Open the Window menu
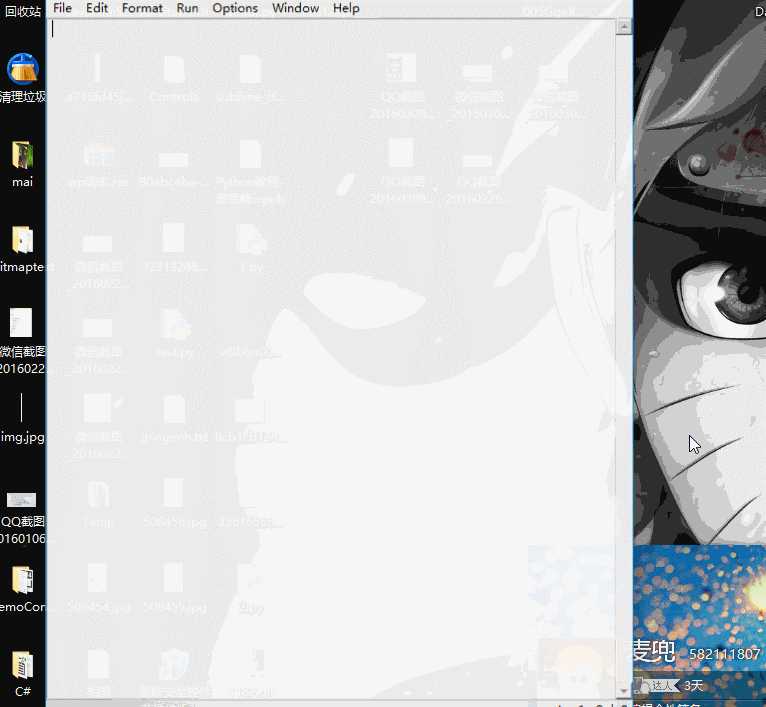 pos(296,8)
